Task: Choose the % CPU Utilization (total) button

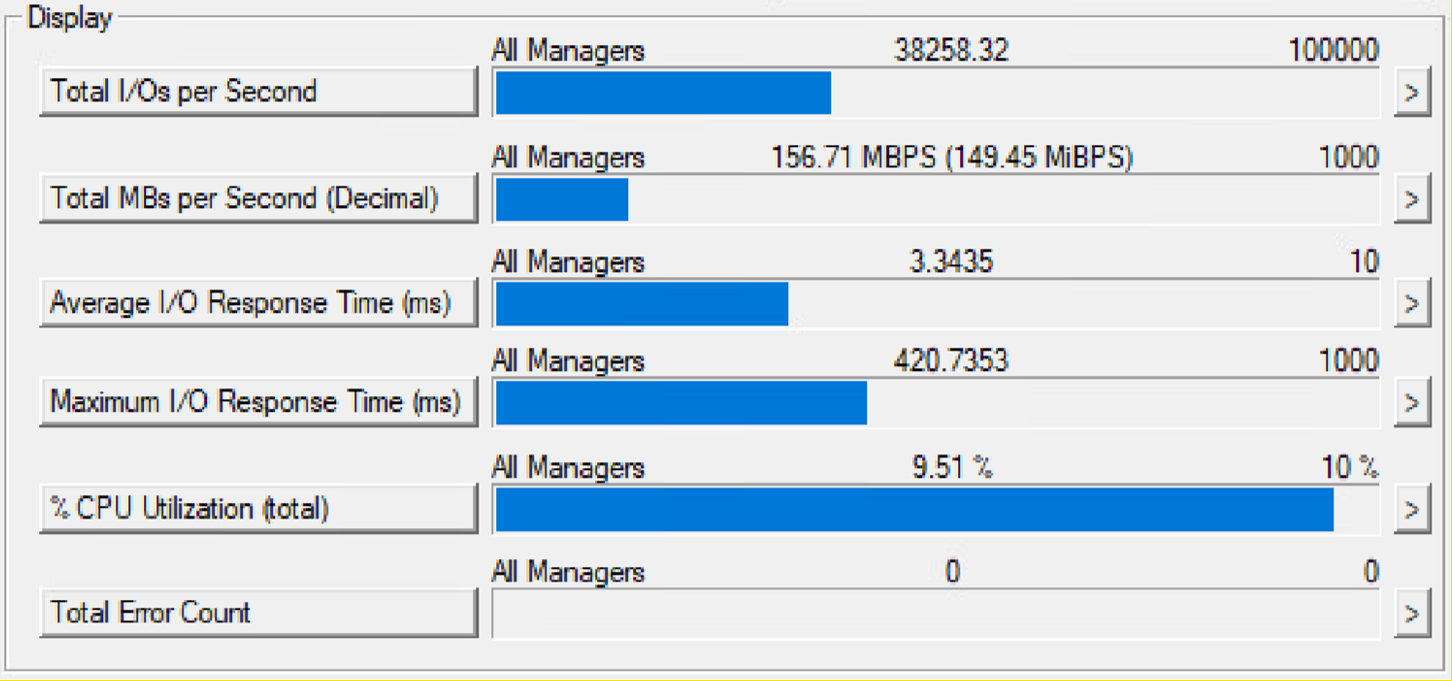Action: click(259, 509)
